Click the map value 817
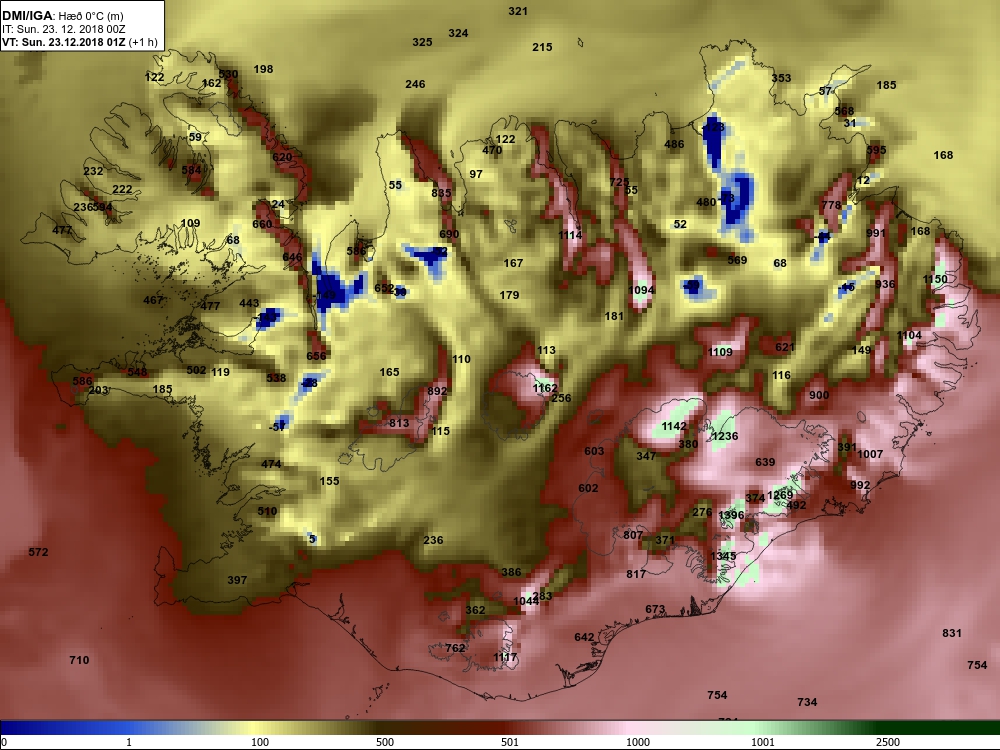The width and height of the screenshot is (1000, 750). 636,574
